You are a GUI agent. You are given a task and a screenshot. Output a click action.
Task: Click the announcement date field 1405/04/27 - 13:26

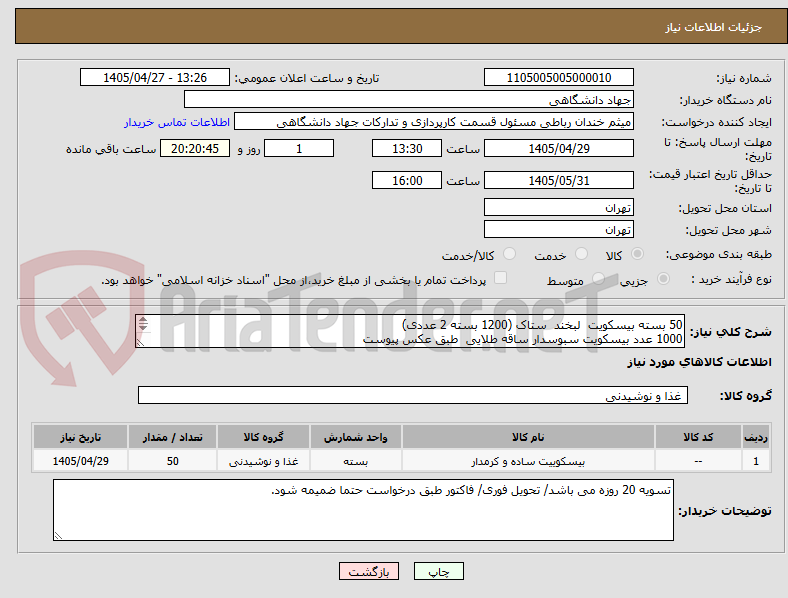click(x=155, y=77)
